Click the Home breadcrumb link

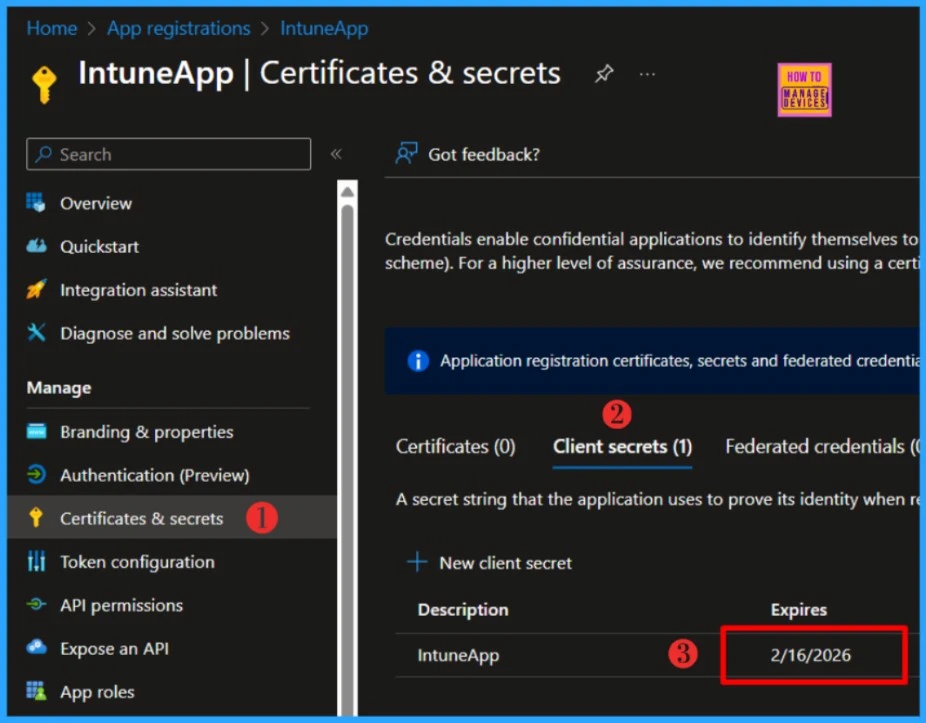click(x=52, y=28)
